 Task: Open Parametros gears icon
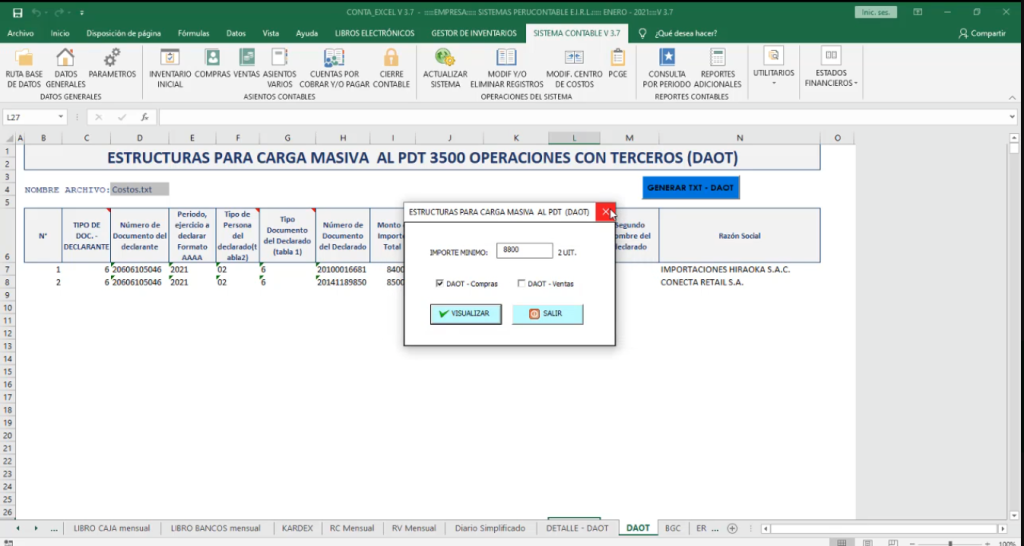pyautogui.click(x=112, y=57)
